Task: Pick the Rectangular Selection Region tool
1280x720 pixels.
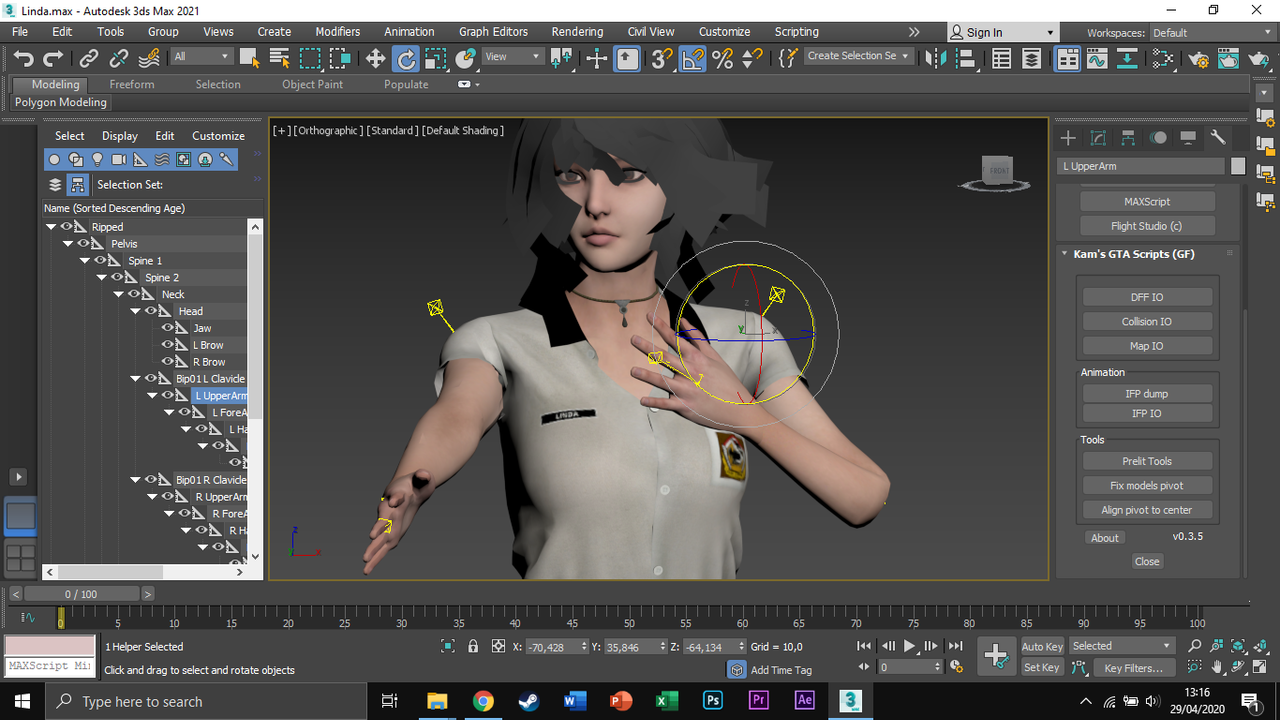Action: tap(310, 58)
